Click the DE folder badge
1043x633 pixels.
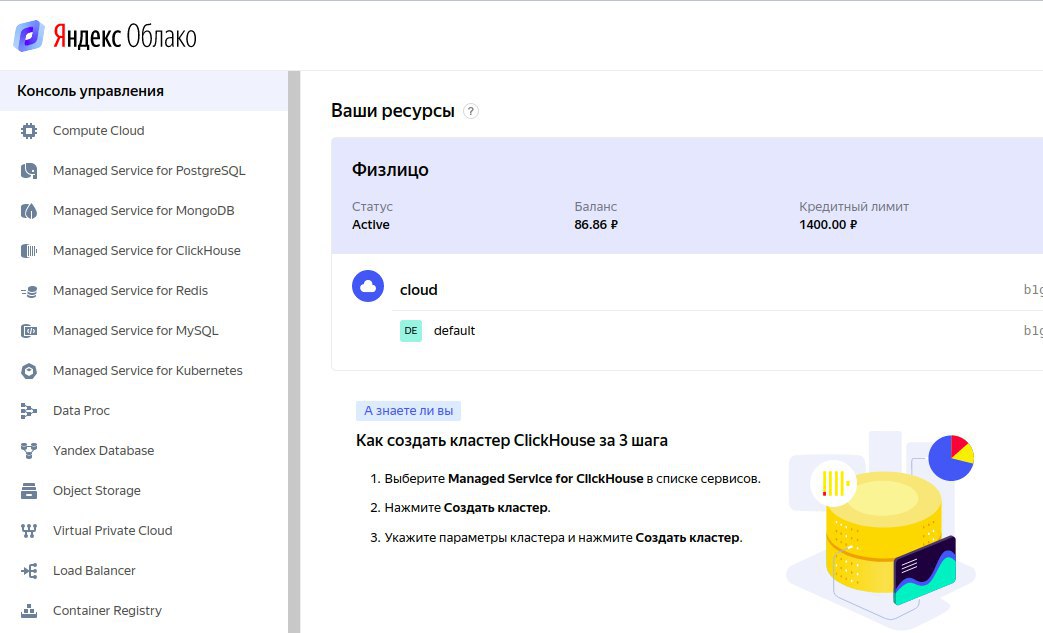coord(410,330)
